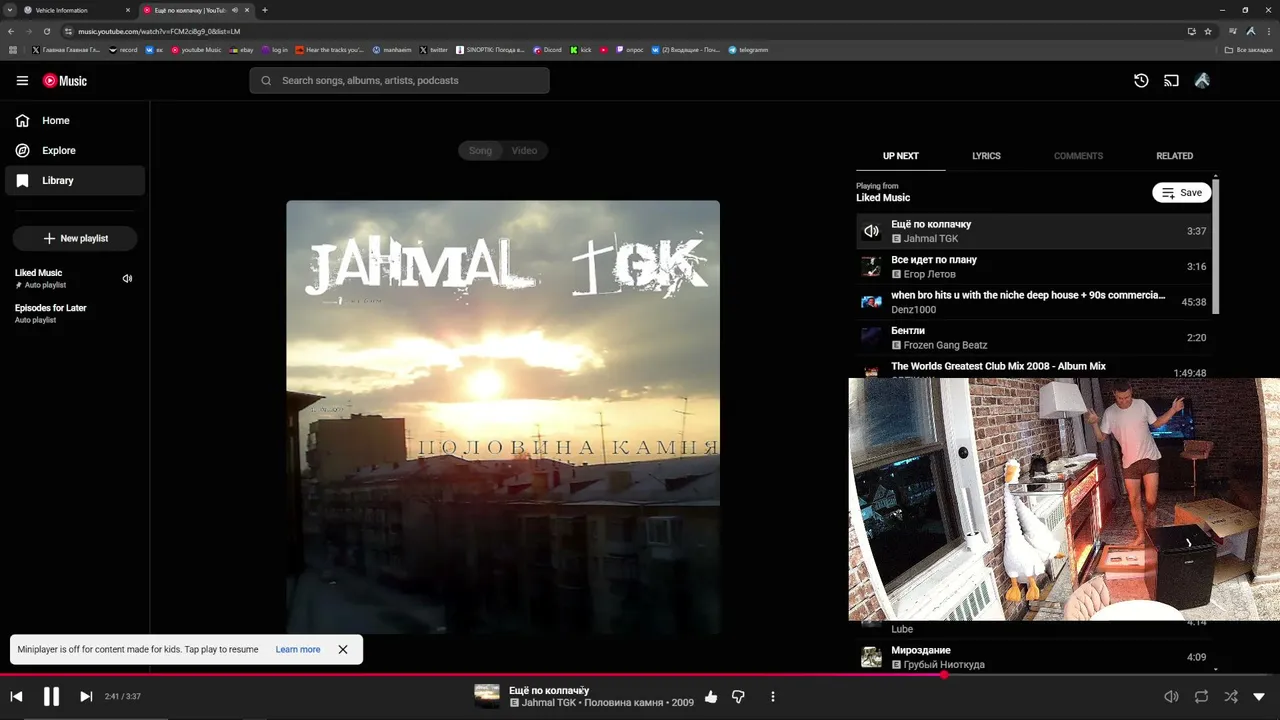Play The Worlds Greatest Club Mix 2008
1280x720 pixels.
pyautogui.click(x=1033, y=368)
